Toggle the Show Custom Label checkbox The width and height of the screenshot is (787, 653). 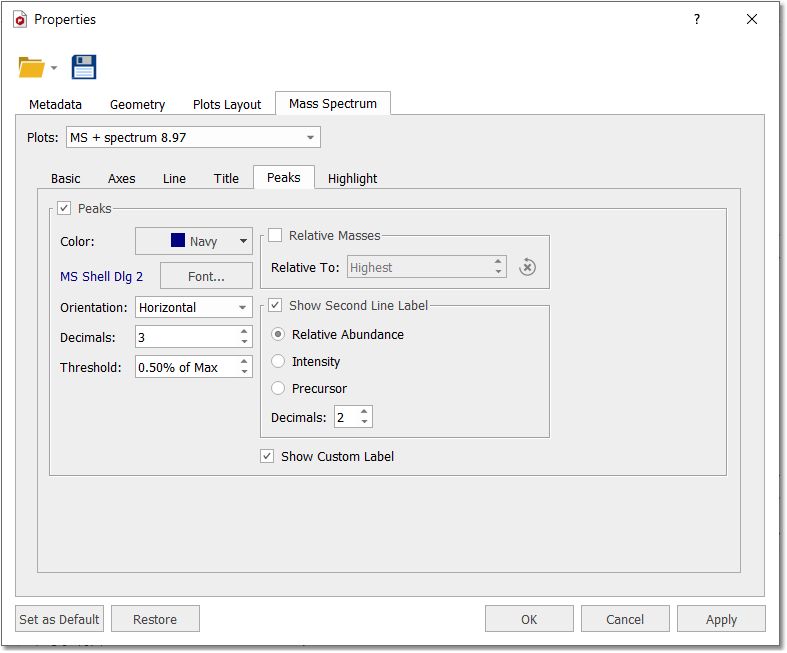tap(267, 456)
